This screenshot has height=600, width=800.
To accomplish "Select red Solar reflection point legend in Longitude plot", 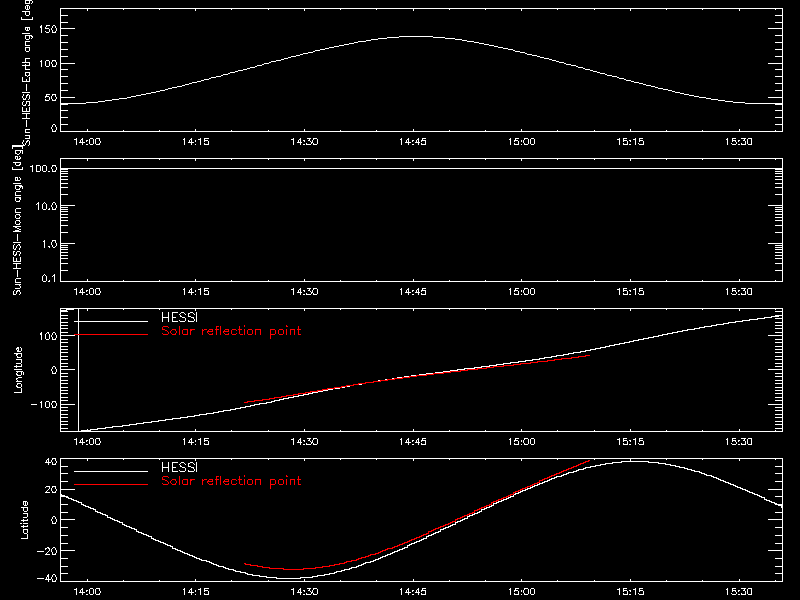I will click(231, 331).
